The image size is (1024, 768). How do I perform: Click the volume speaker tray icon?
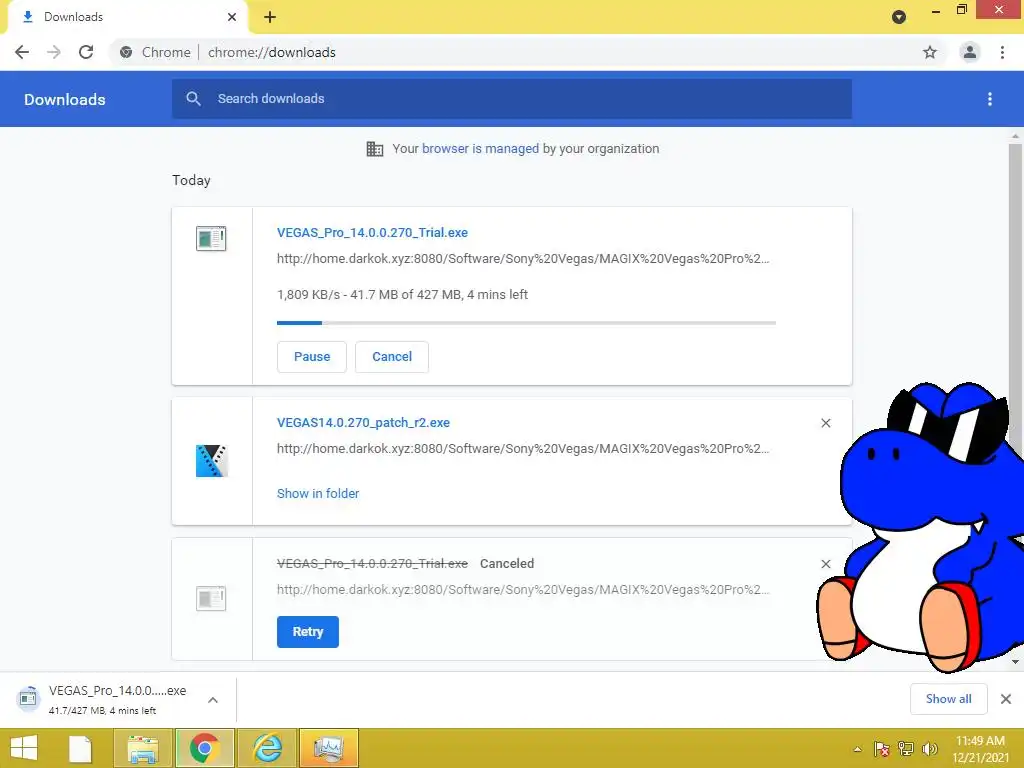point(929,749)
